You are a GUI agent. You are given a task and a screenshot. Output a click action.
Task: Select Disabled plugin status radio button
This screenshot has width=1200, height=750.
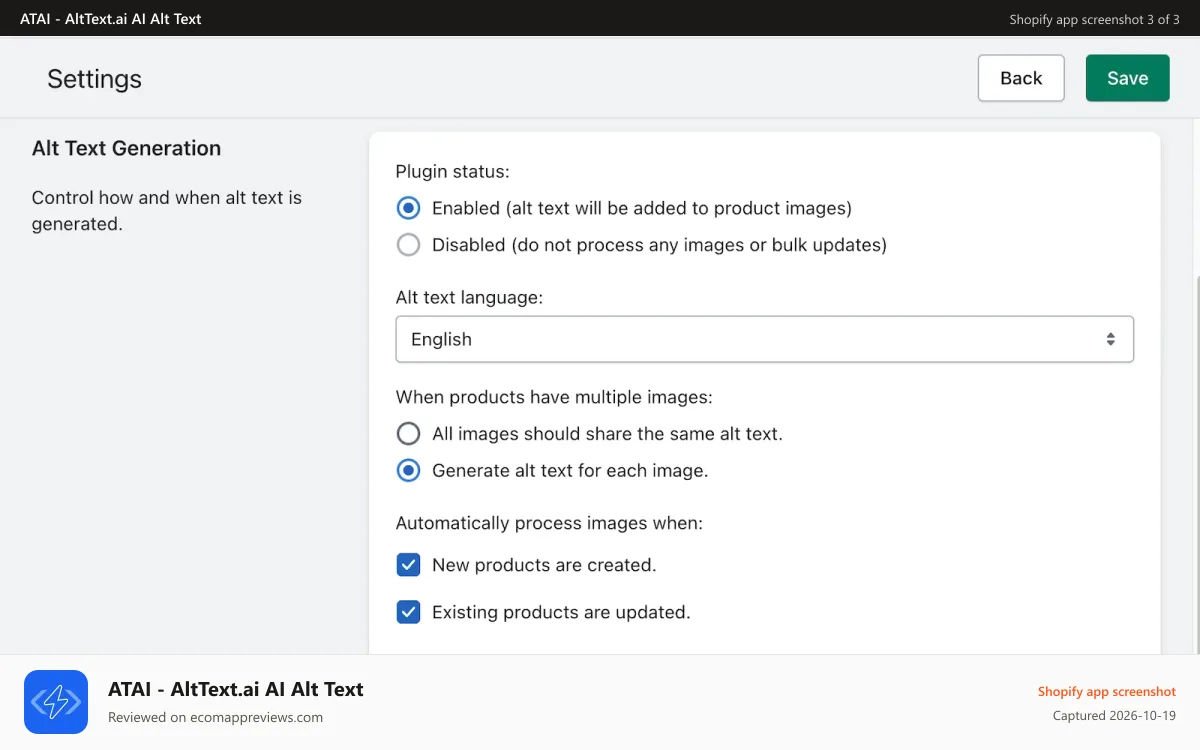point(408,244)
